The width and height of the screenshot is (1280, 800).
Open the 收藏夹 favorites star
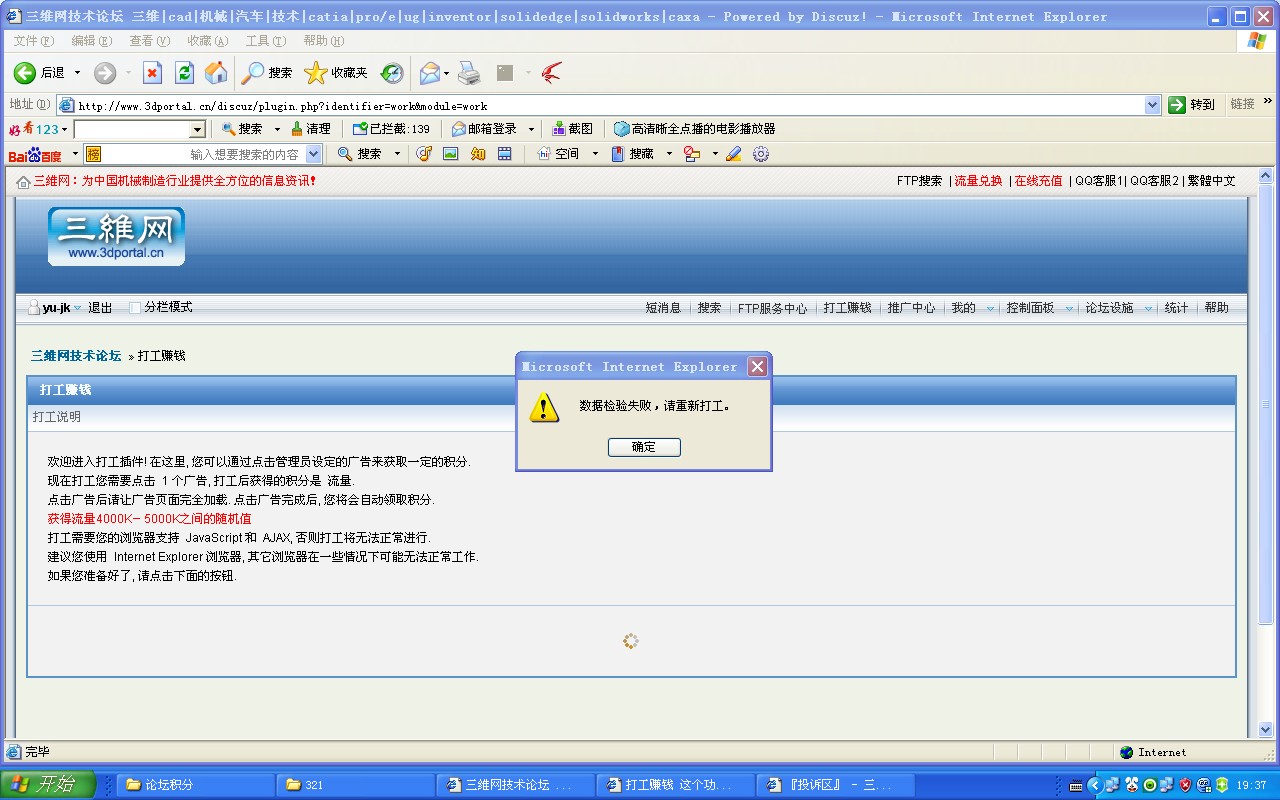tap(336, 73)
